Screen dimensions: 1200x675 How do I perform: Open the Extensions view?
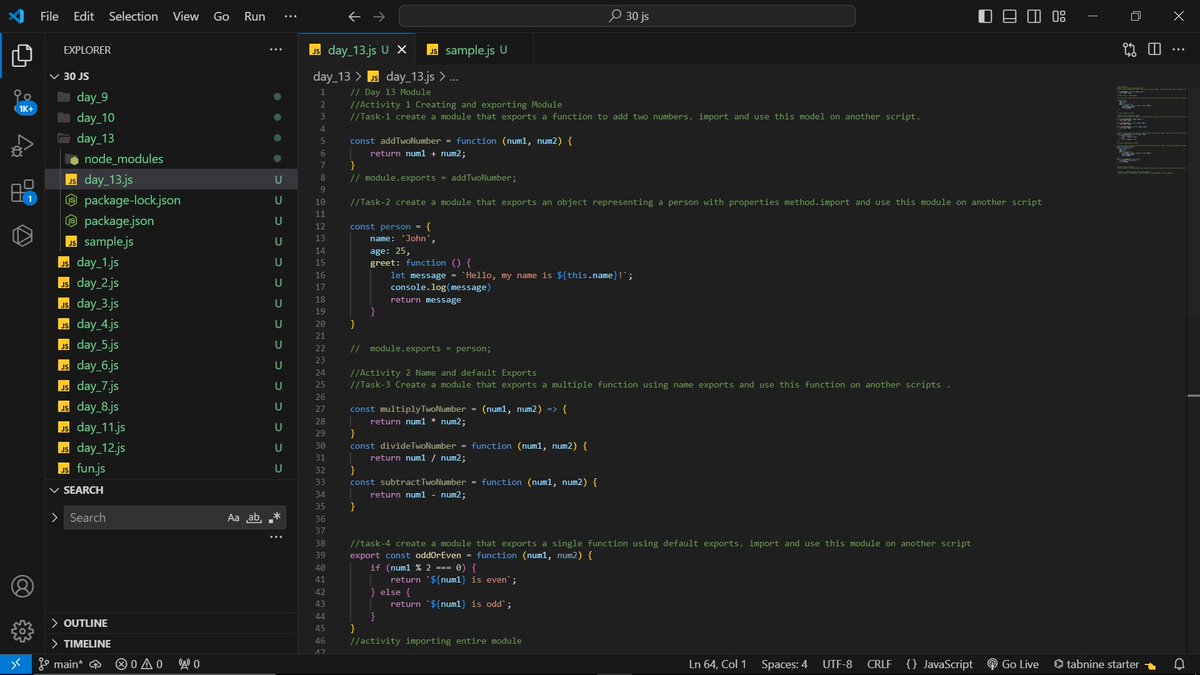[21, 189]
